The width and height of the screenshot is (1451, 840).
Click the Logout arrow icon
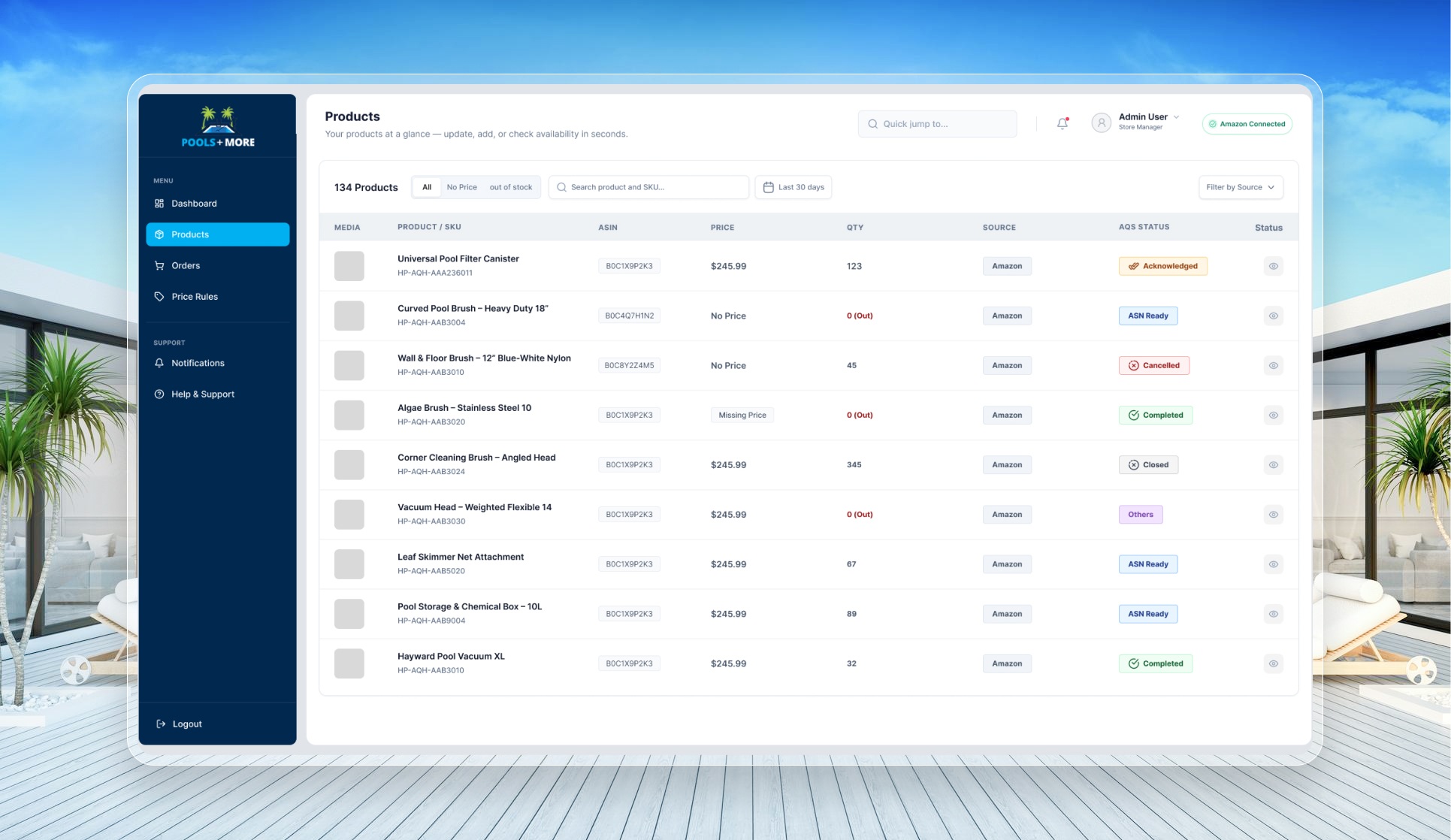tap(161, 724)
